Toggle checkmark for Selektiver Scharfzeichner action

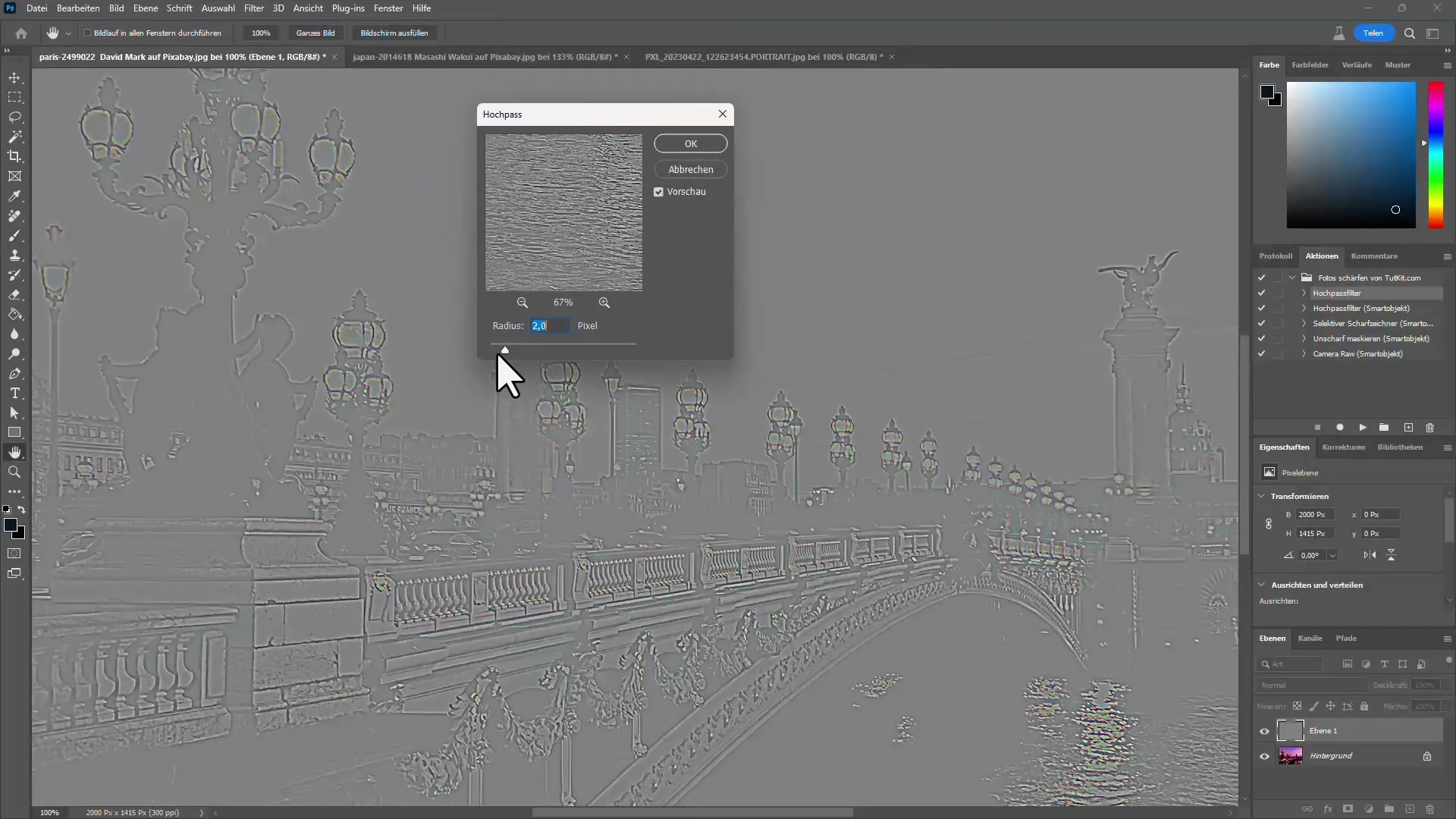1261,324
